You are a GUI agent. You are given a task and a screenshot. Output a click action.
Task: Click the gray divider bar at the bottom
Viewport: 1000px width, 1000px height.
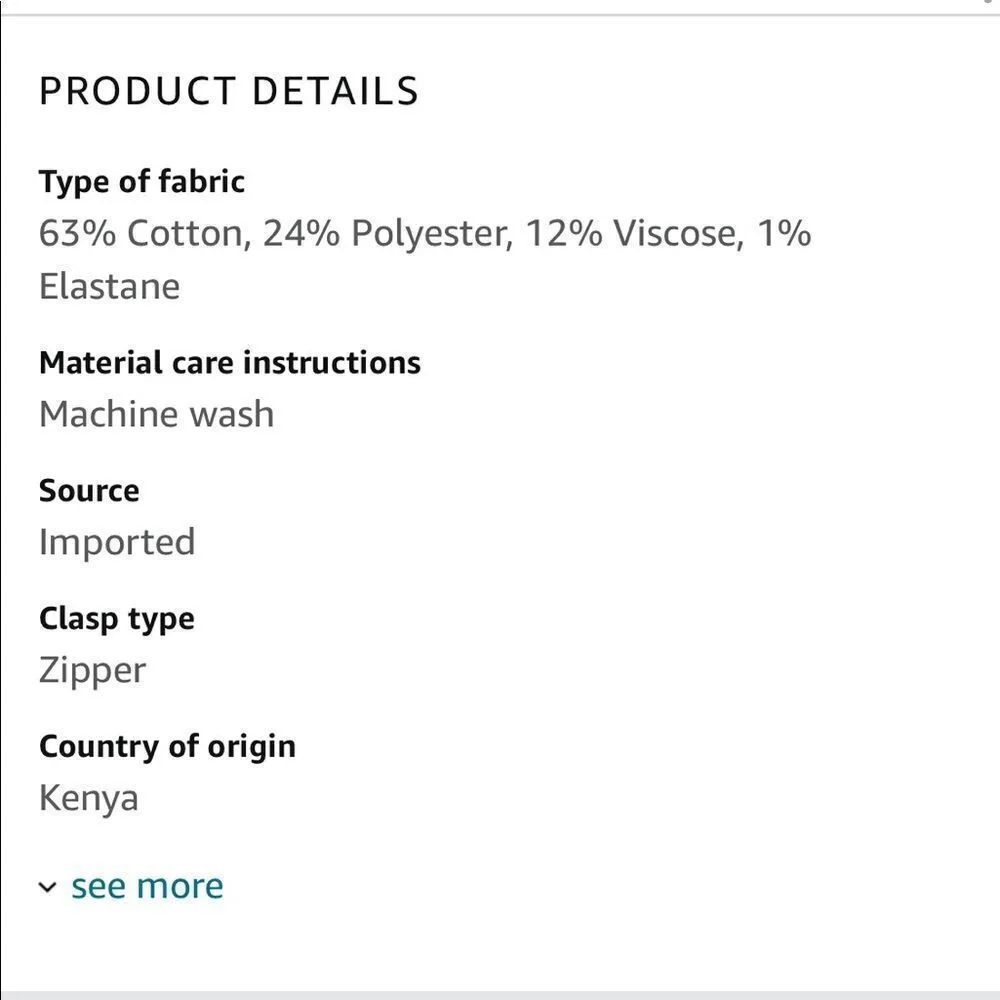(x=500, y=994)
